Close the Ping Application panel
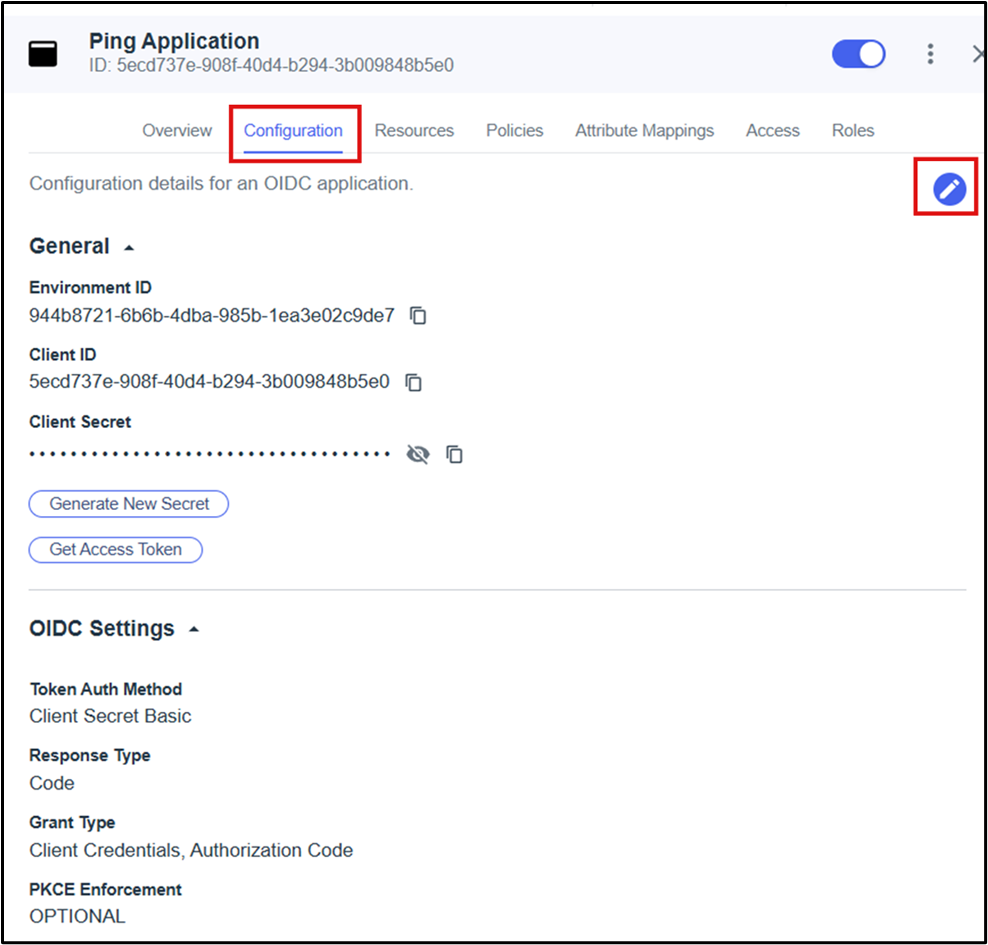The image size is (988, 945). (x=979, y=54)
